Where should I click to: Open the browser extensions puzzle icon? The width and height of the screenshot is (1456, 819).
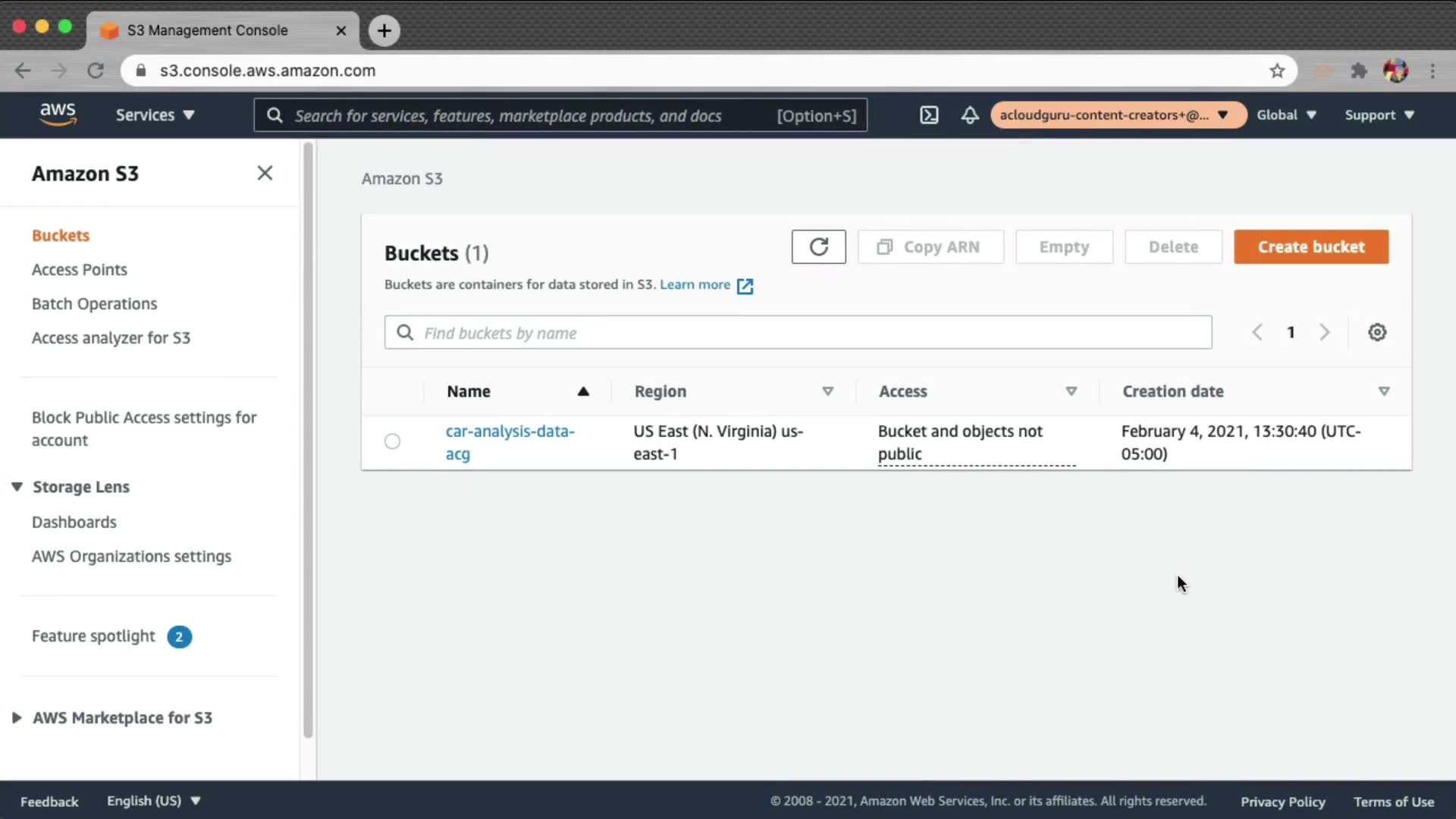tap(1359, 71)
